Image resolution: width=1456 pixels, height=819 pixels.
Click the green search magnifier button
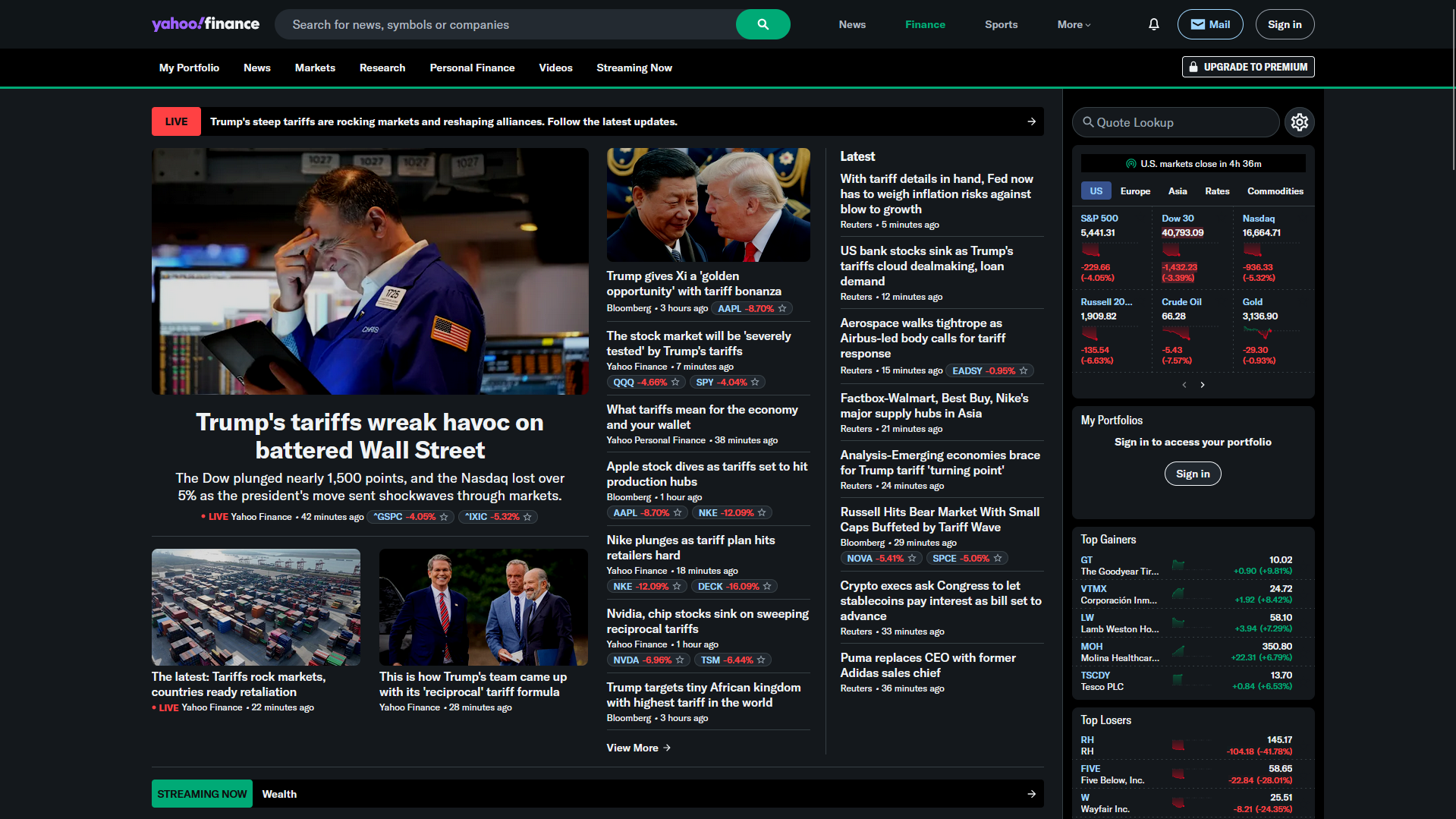click(763, 24)
